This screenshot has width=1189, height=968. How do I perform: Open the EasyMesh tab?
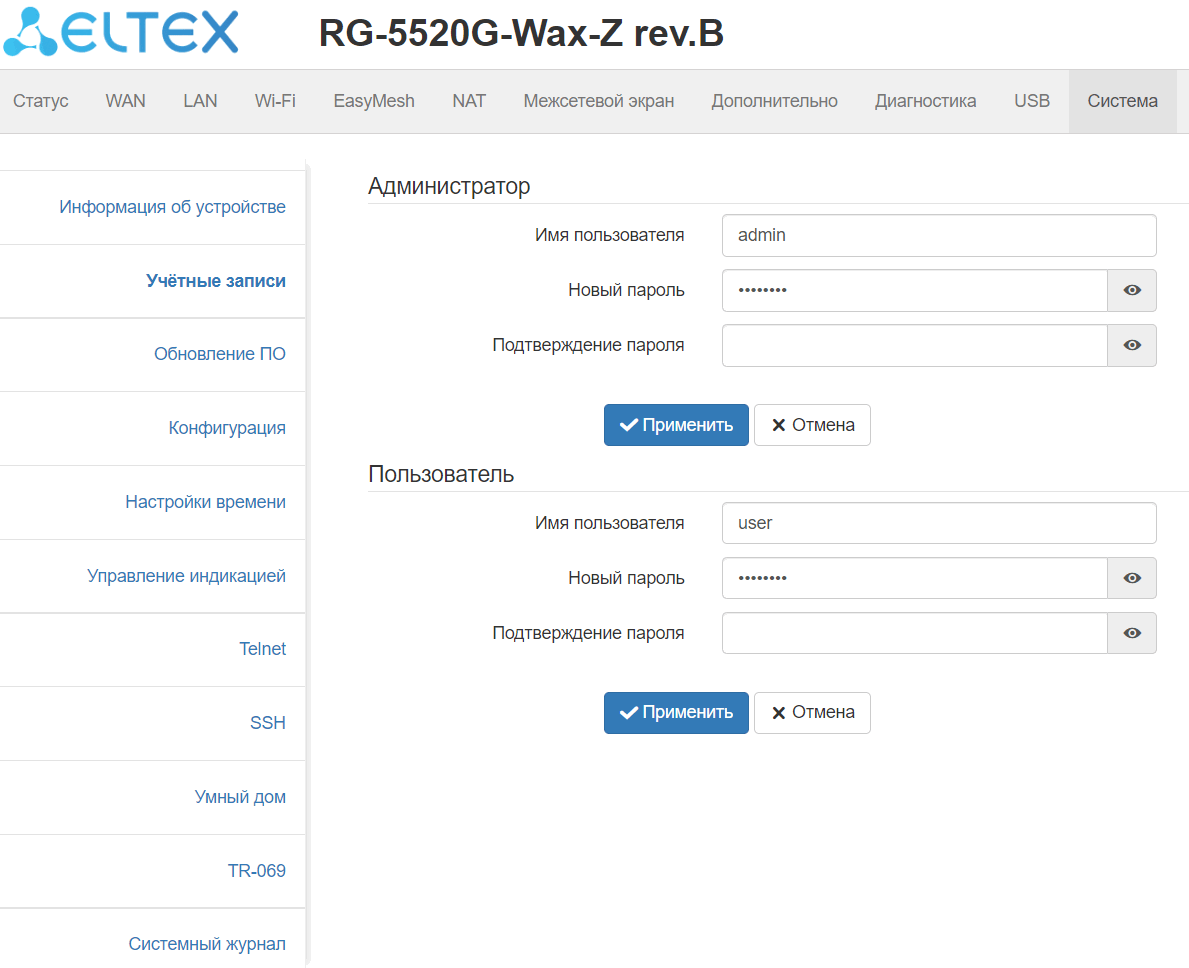coord(374,102)
